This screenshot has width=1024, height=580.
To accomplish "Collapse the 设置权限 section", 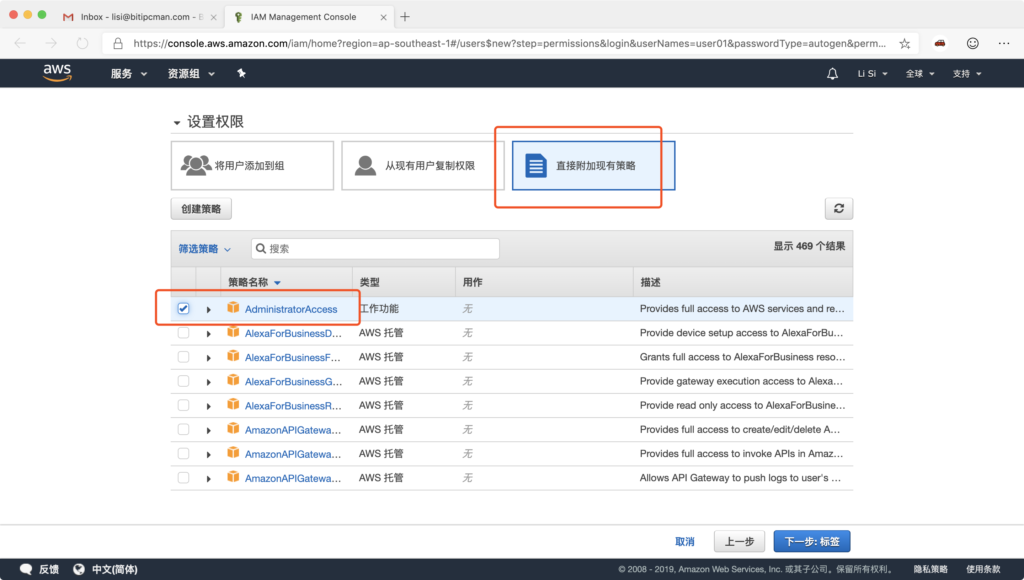I will coord(177,122).
